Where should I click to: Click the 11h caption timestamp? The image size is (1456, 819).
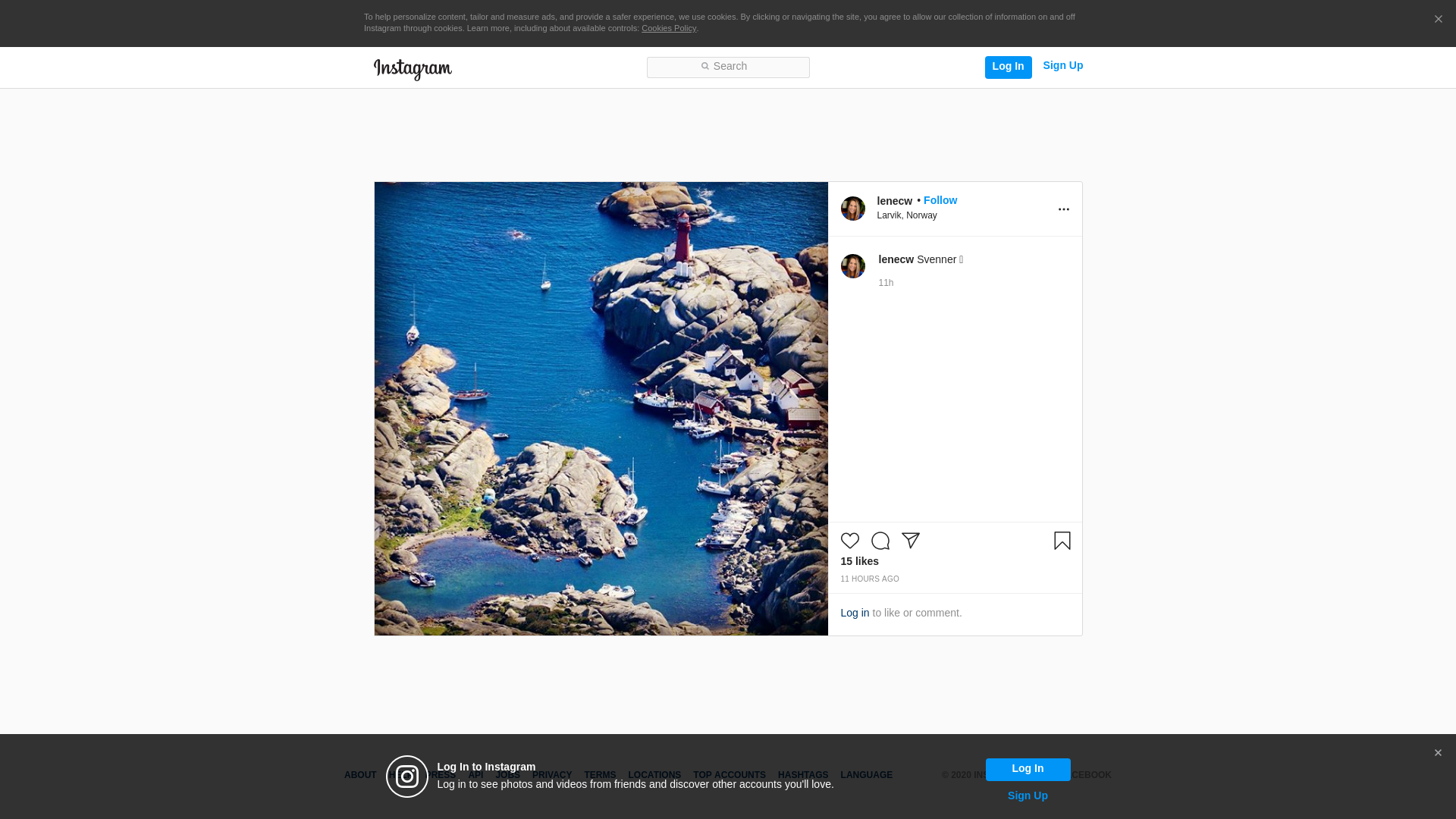click(886, 284)
